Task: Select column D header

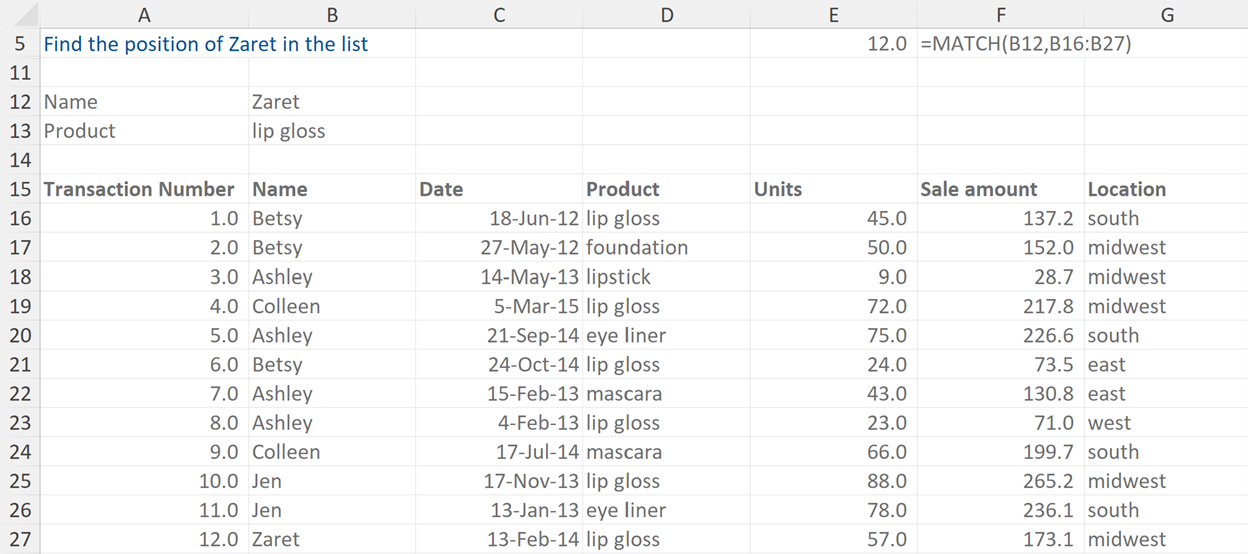Action: [666, 14]
